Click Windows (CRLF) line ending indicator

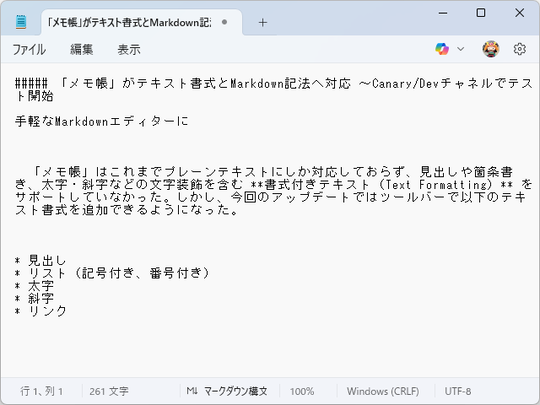coord(383,391)
